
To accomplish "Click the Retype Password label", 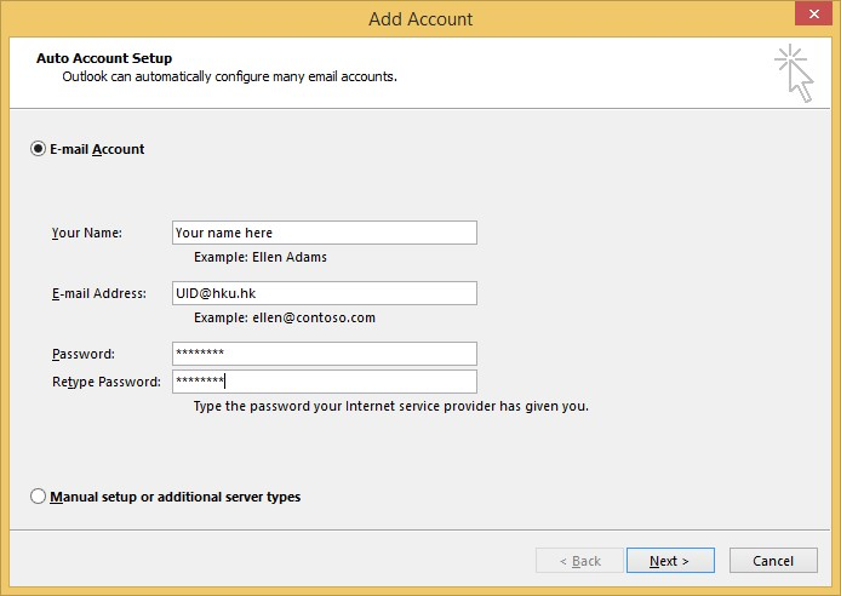I will tap(106, 381).
